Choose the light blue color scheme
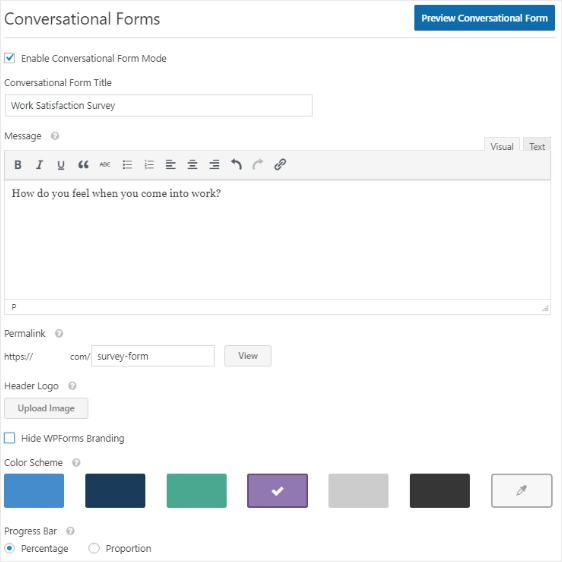 [x=34, y=491]
